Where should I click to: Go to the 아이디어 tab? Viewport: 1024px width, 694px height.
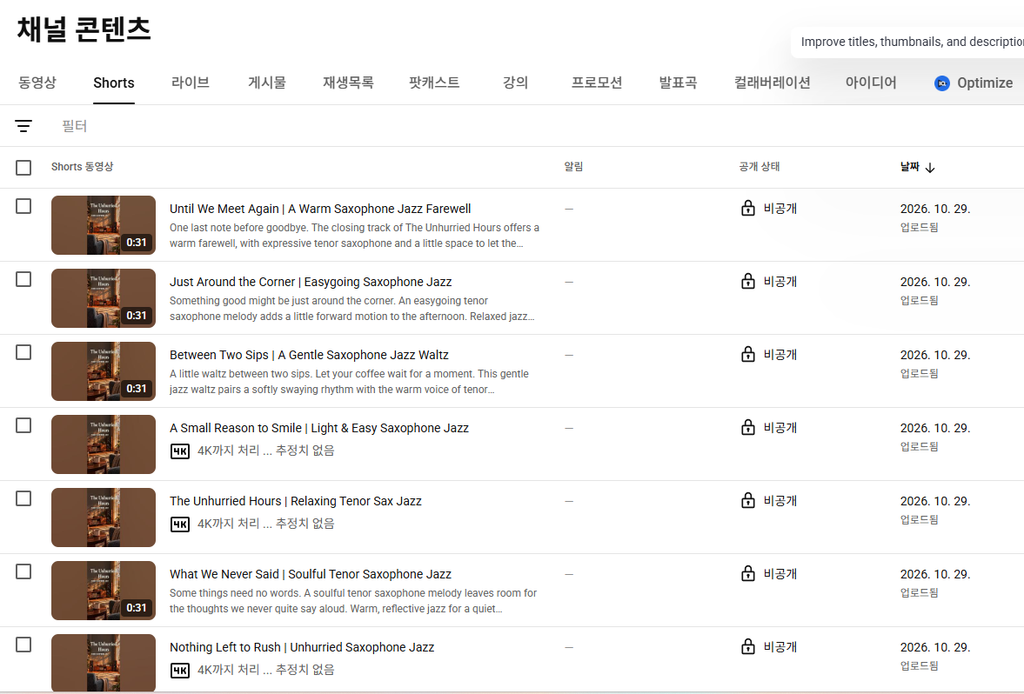click(x=871, y=83)
